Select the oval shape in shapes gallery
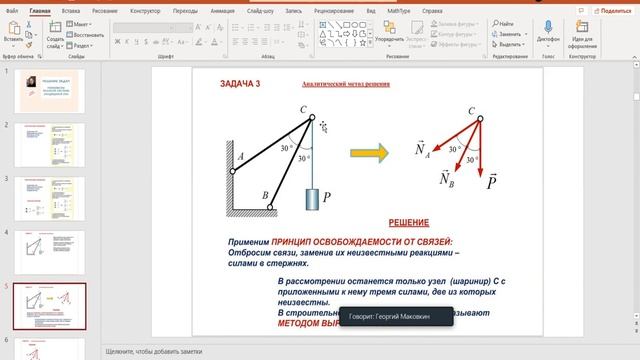 354,25
